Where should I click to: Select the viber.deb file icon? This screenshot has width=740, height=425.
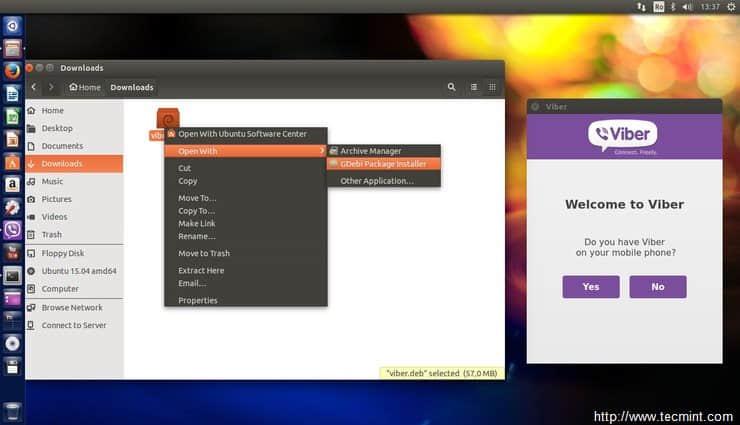[167, 119]
